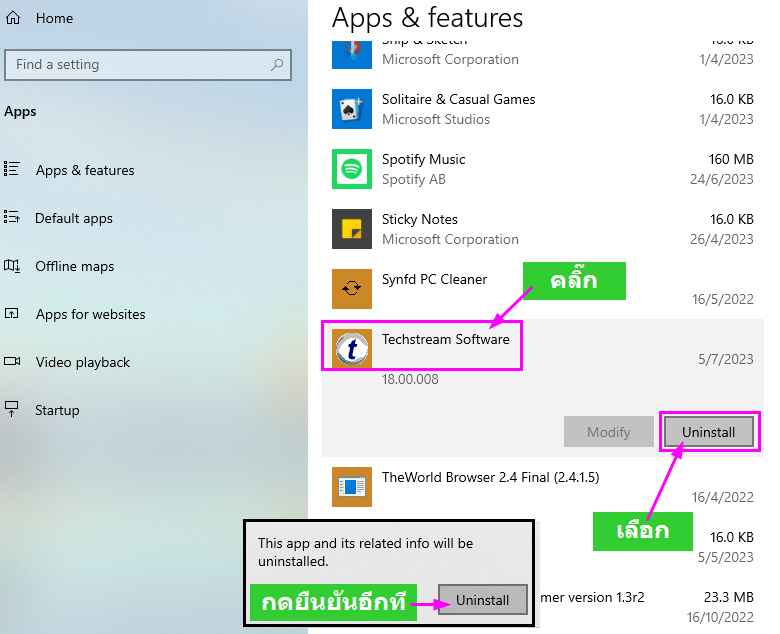The width and height of the screenshot is (780, 634).
Task: Open Startup settings
Action: click(x=57, y=410)
